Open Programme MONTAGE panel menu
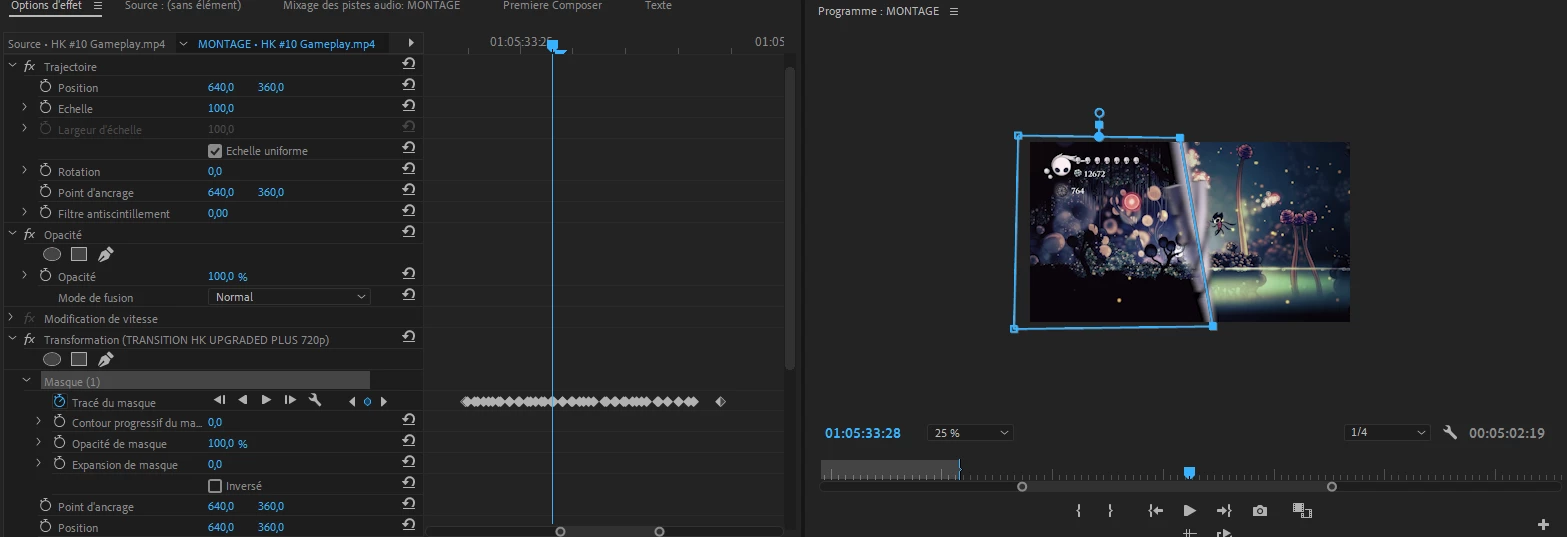The height and width of the screenshot is (537, 1567). point(953,11)
